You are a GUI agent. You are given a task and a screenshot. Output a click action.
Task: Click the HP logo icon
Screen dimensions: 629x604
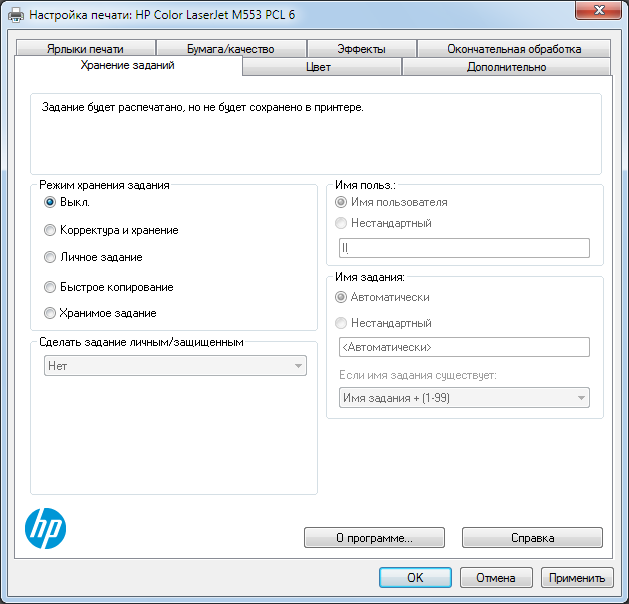(44, 526)
